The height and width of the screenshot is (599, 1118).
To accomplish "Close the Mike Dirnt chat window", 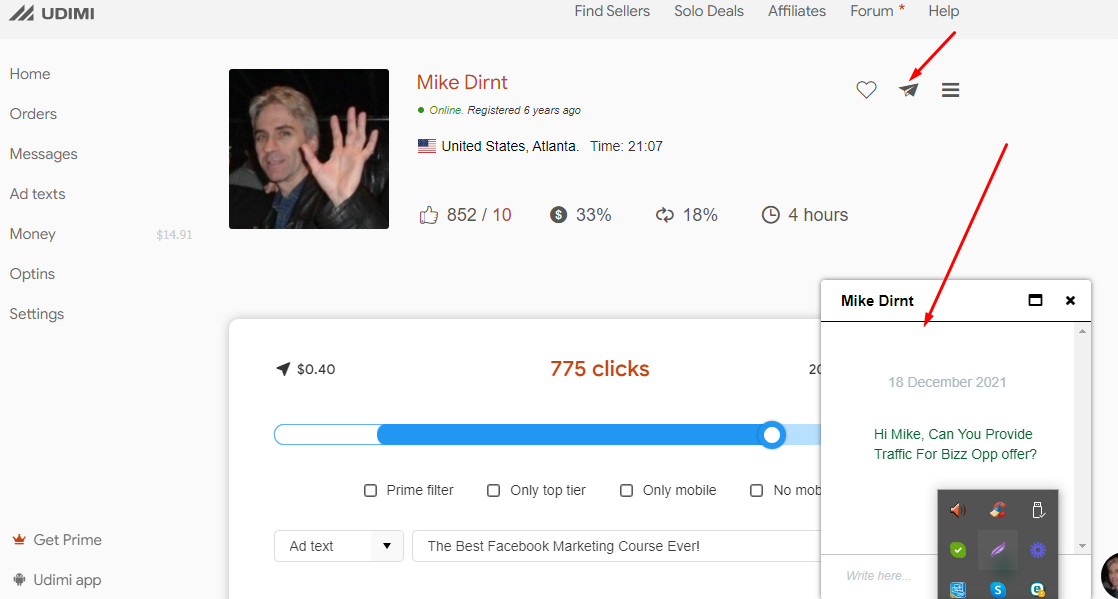I will pyautogui.click(x=1070, y=300).
